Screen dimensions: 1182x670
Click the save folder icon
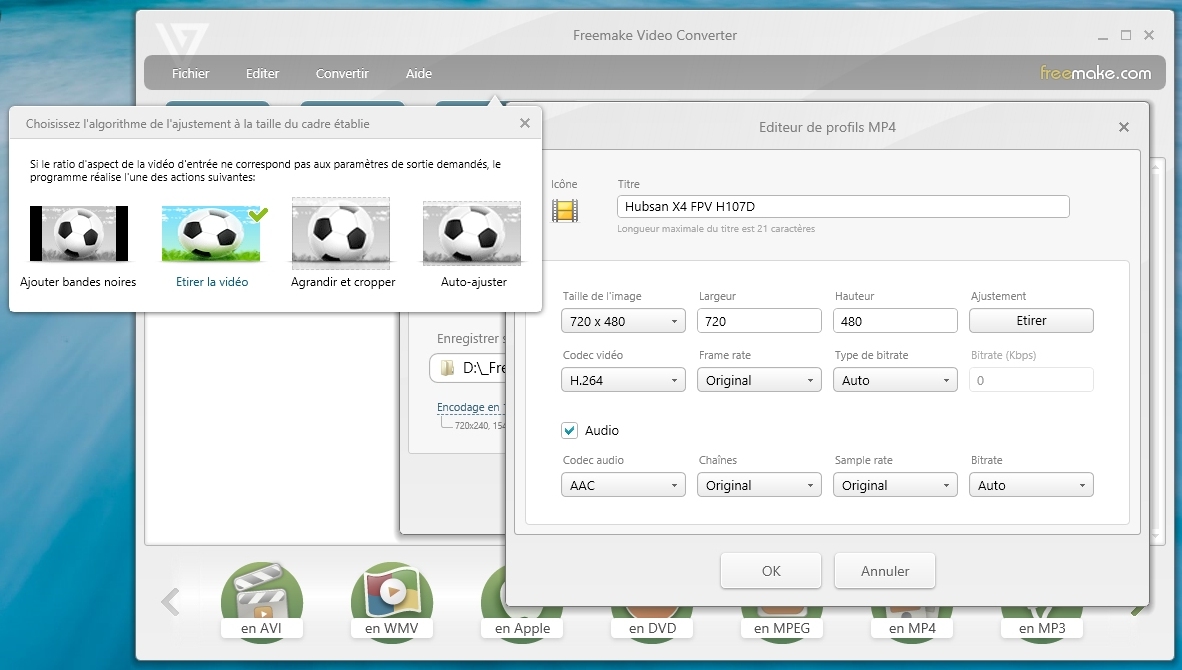pos(448,368)
